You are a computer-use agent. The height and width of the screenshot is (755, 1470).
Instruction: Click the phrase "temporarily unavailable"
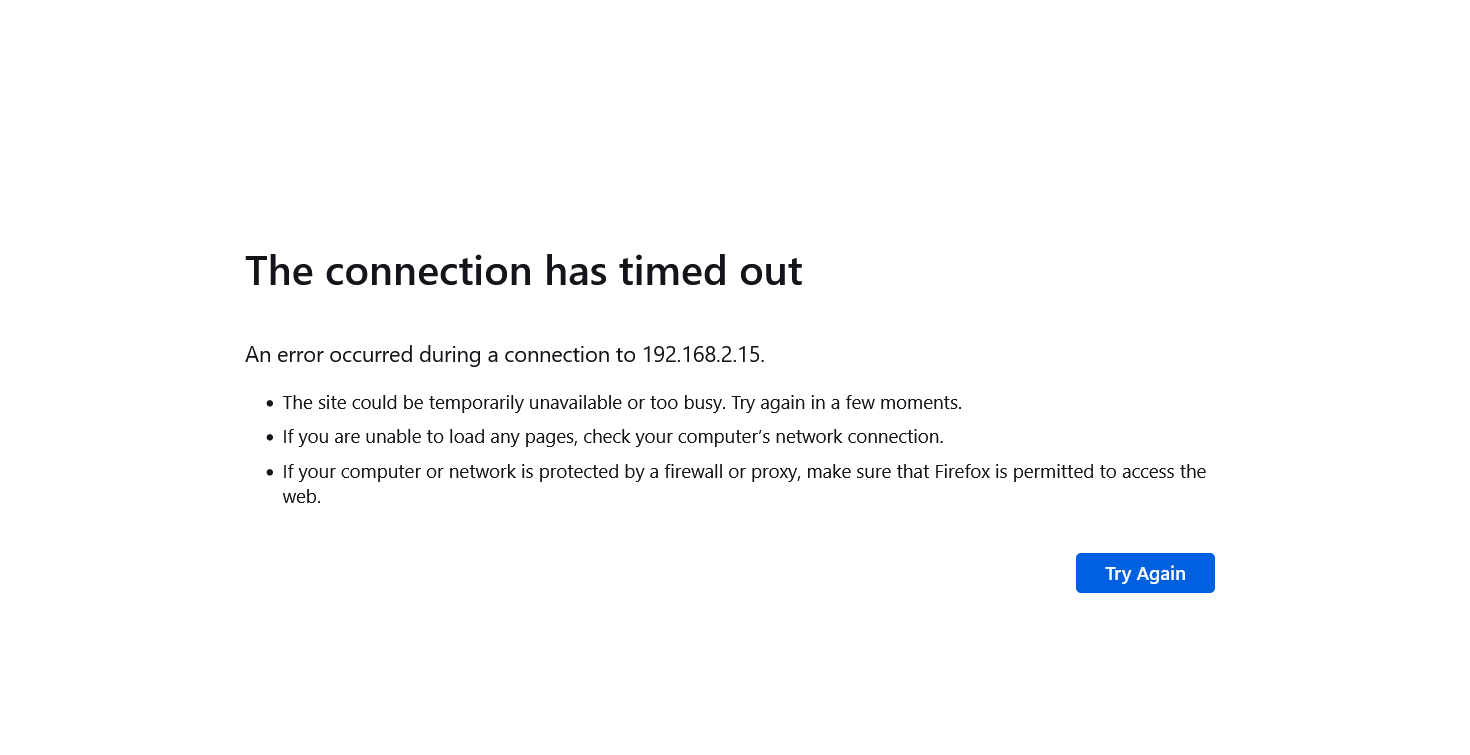525,403
